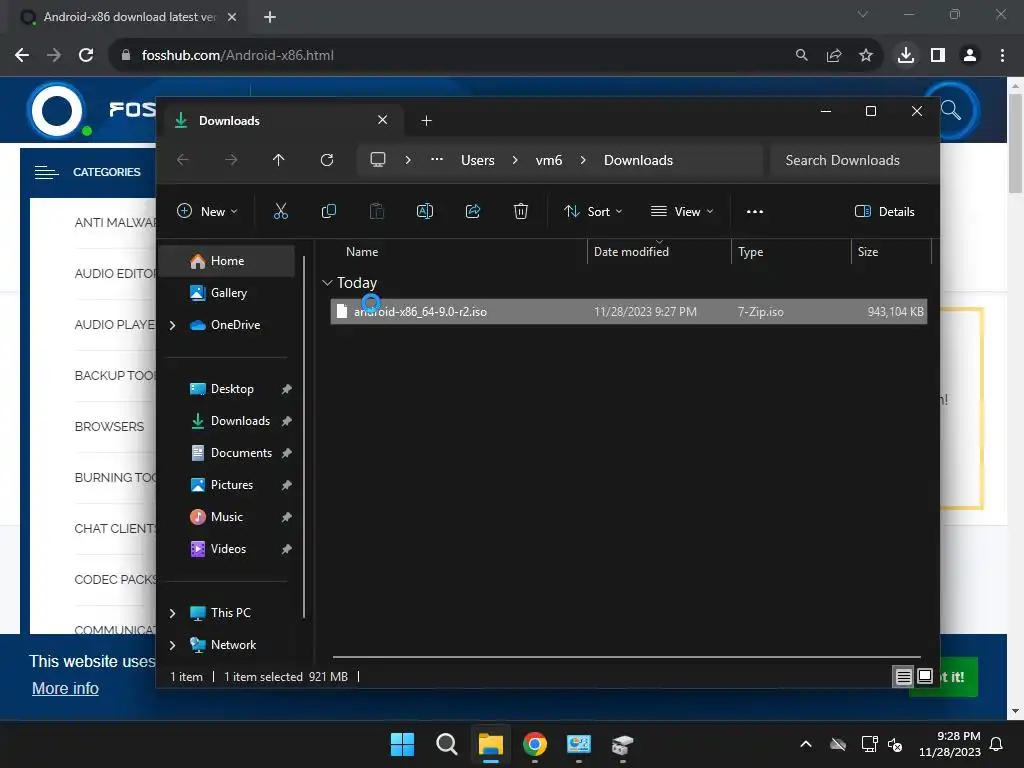Copy the selected file in Explorer toolbar
The image size is (1024, 768).
[x=328, y=211]
